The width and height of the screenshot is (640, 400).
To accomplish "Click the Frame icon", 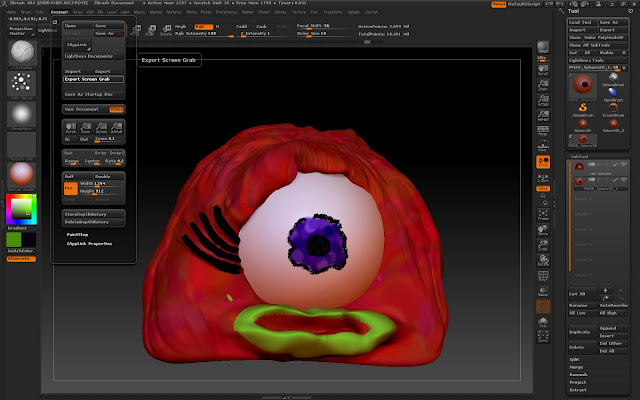I will click(543, 215).
